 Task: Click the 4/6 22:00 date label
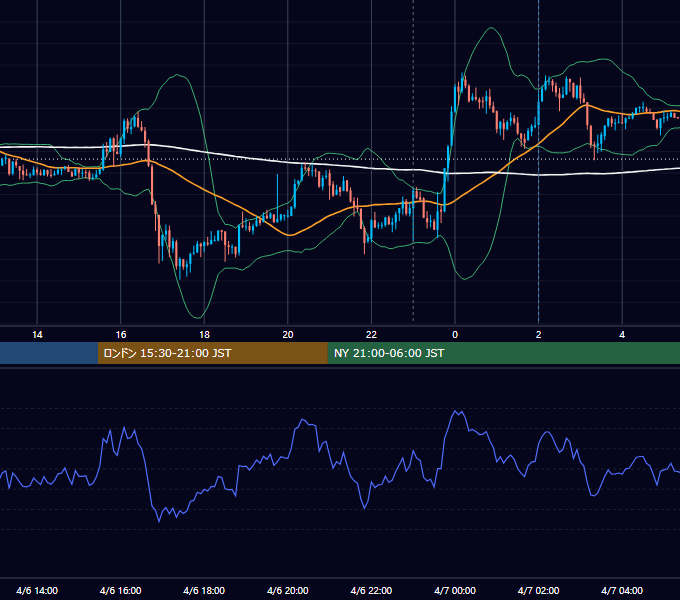tap(371, 590)
